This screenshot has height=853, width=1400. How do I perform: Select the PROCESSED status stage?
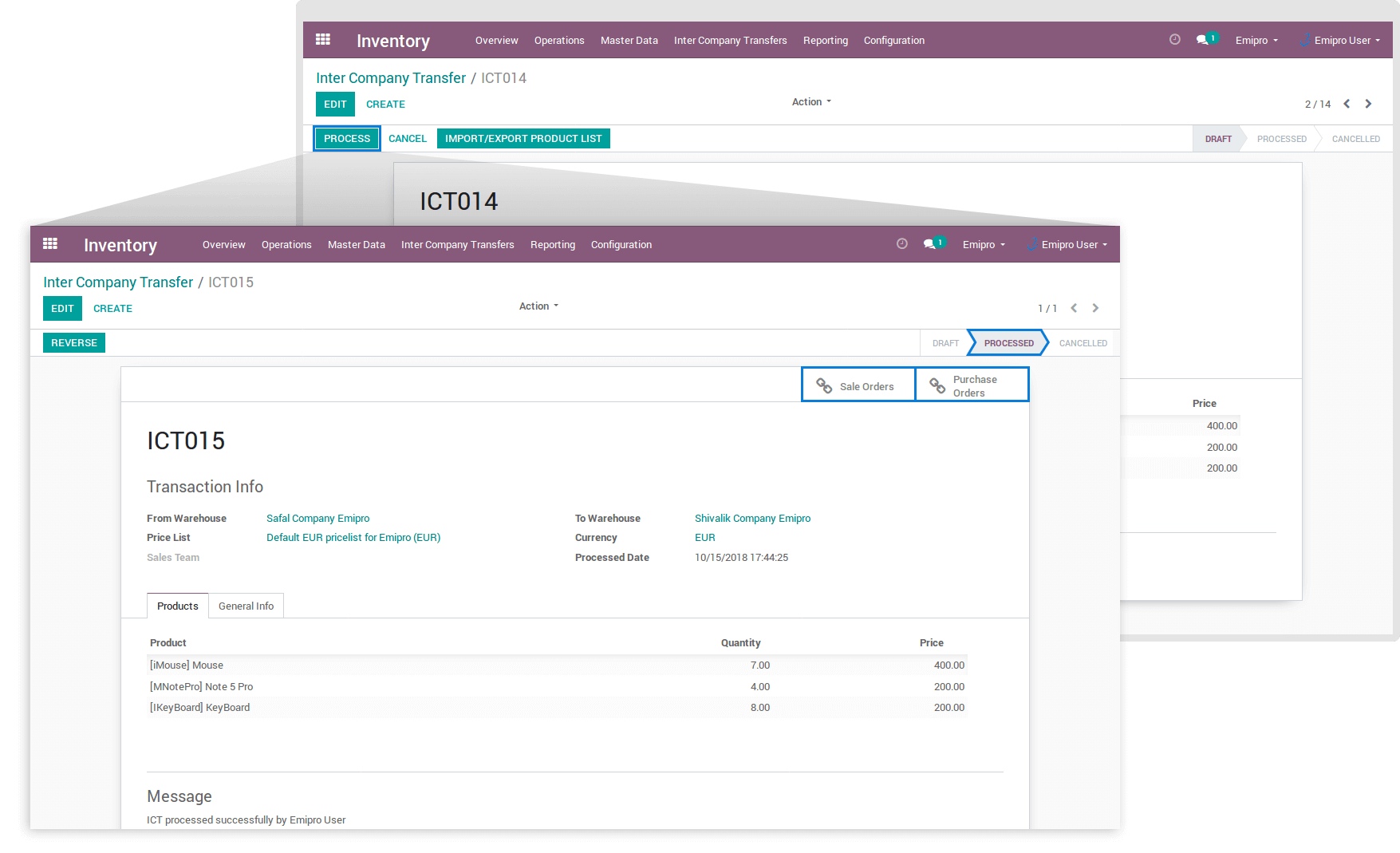pos(1008,343)
